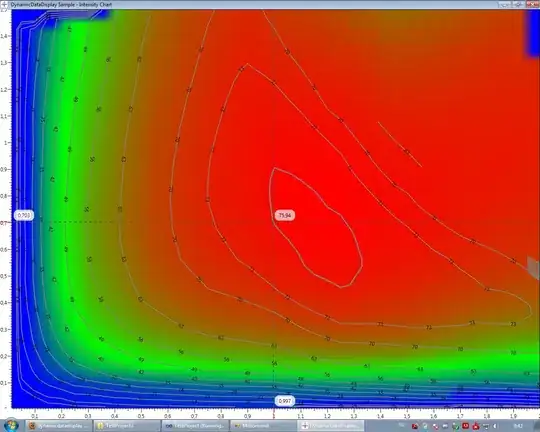540x432 pixels.
Task: Minimize the Intensity Chart window
Action: click(505, 4)
